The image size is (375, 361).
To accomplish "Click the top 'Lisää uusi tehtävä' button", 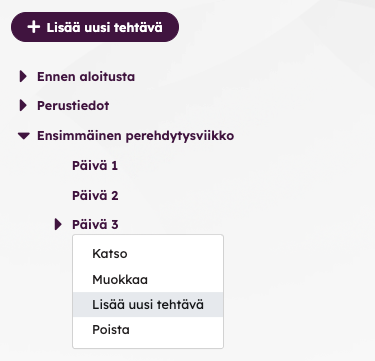I will pyautogui.click(x=95, y=27).
